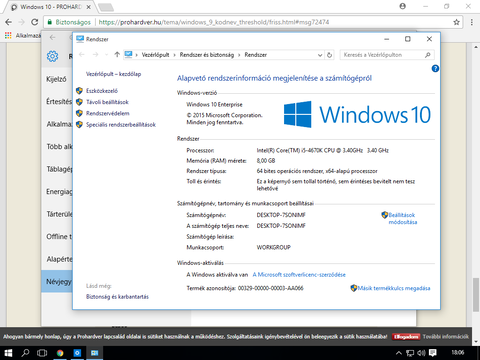The height and width of the screenshot is (360, 480).
Task: Click the Elfogadom cookie button
Action: point(405,337)
